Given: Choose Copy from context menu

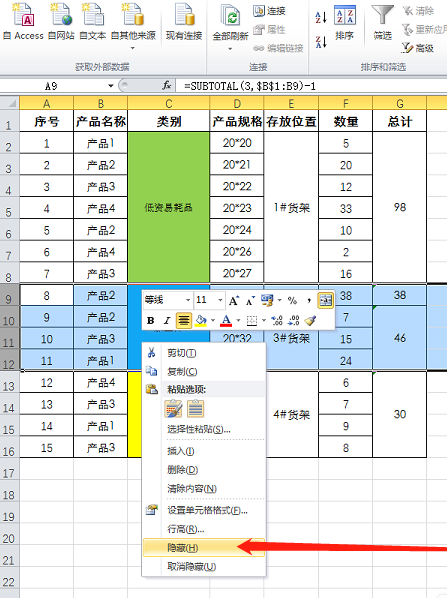Looking at the screenshot, I should pyautogui.click(x=204, y=371).
